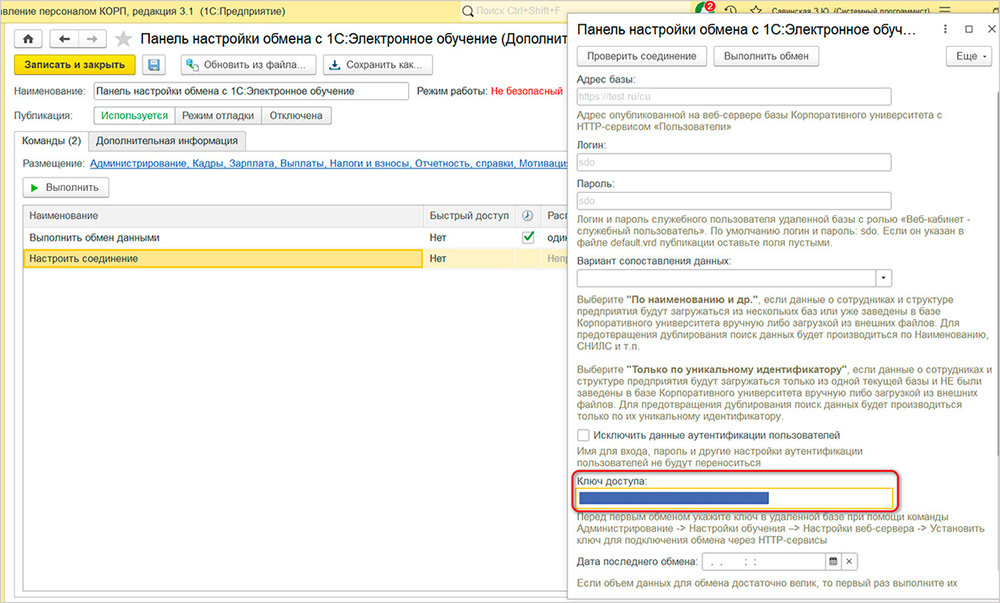
Task: Switch to 'Дополнительная информация' tab
Action: (x=167, y=141)
